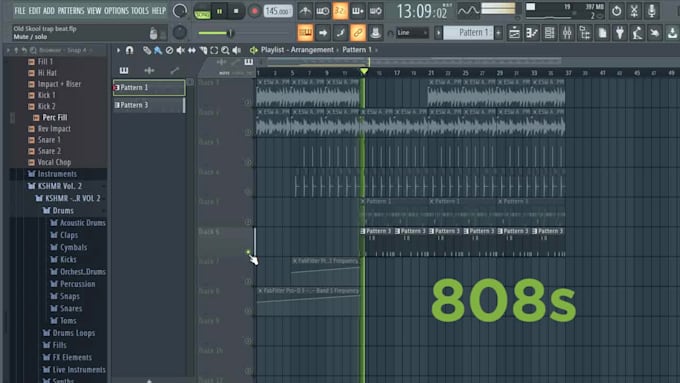This screenshot has height=383, width=680.
Task: Open the Browser view icon
Action: tap(585, 33)
